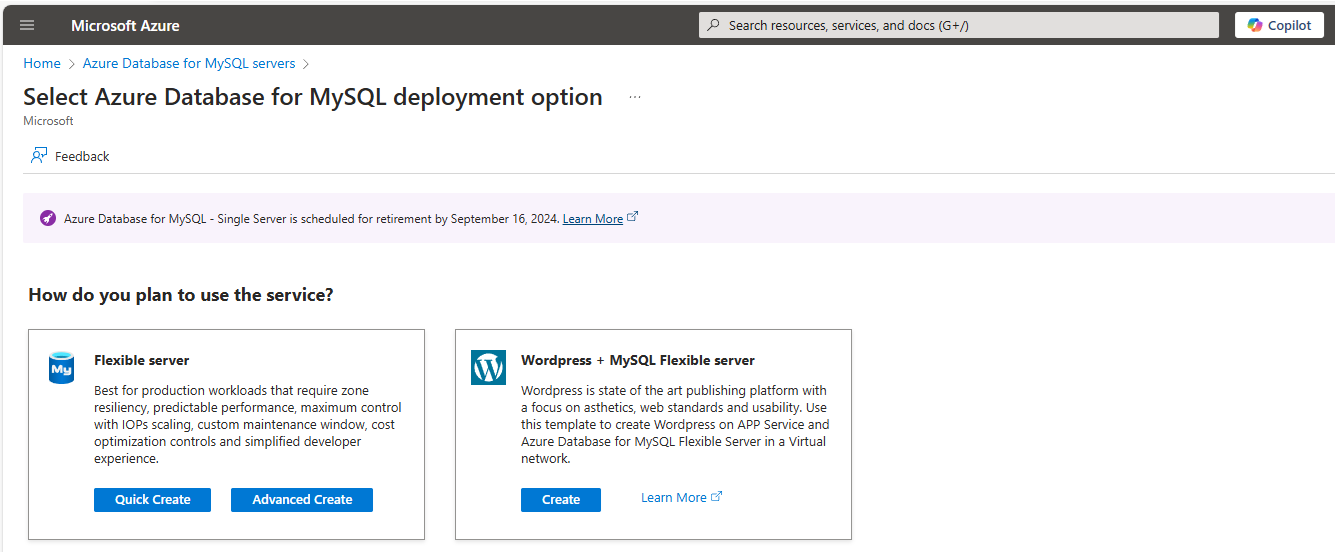1335x552 pixels.
Task: Click 'How do you plan to use the service?' text
Action: pos(181,295)
